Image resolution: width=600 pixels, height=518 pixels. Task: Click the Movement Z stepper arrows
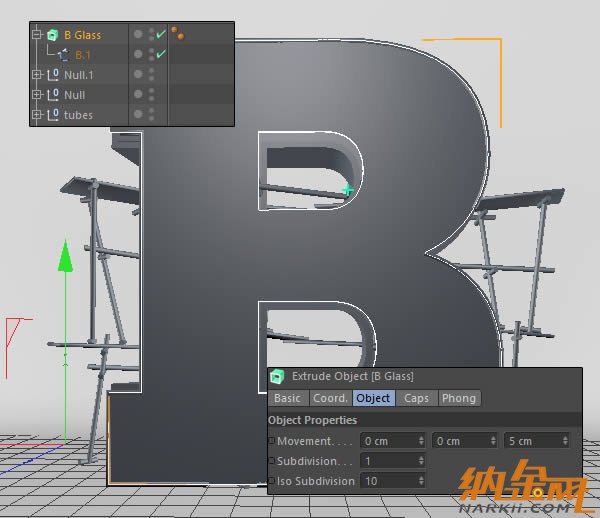[x=565, y=441]
